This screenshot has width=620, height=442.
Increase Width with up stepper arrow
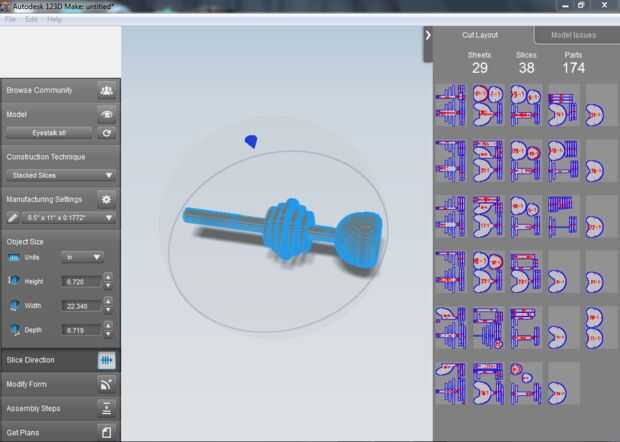click(x=108, y=301)
